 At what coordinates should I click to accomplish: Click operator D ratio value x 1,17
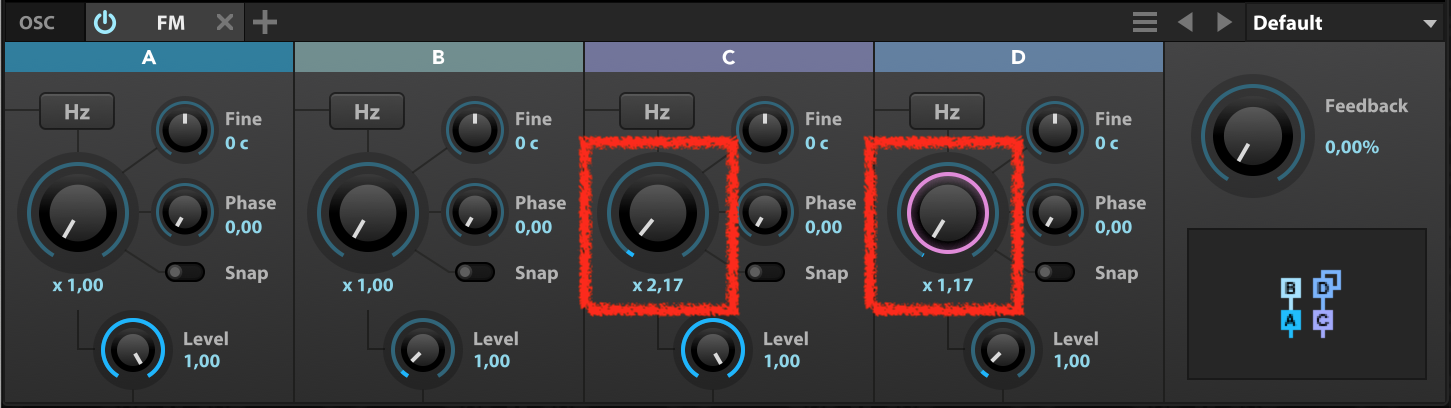948,285
